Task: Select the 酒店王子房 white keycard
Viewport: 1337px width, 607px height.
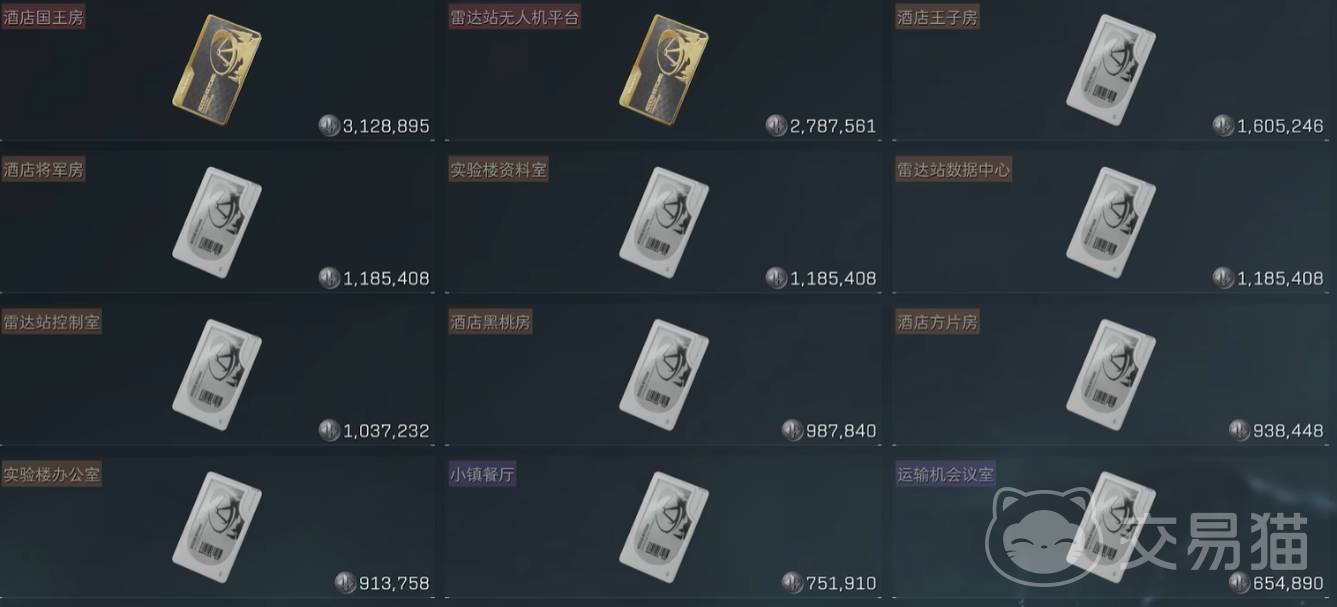Action: coord(1111,69)
